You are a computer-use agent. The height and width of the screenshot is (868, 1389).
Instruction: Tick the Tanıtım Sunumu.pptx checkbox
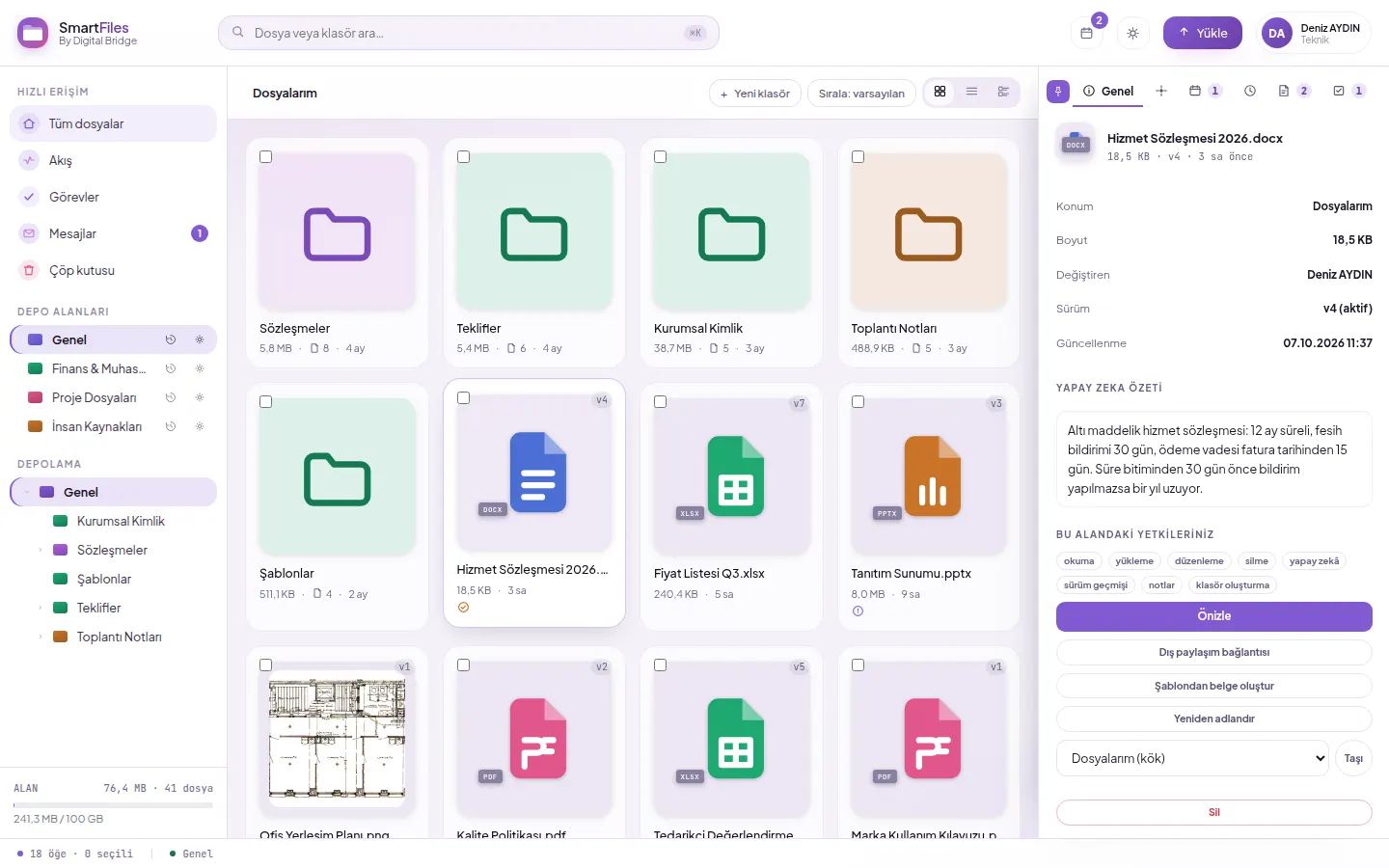point(858,402)
